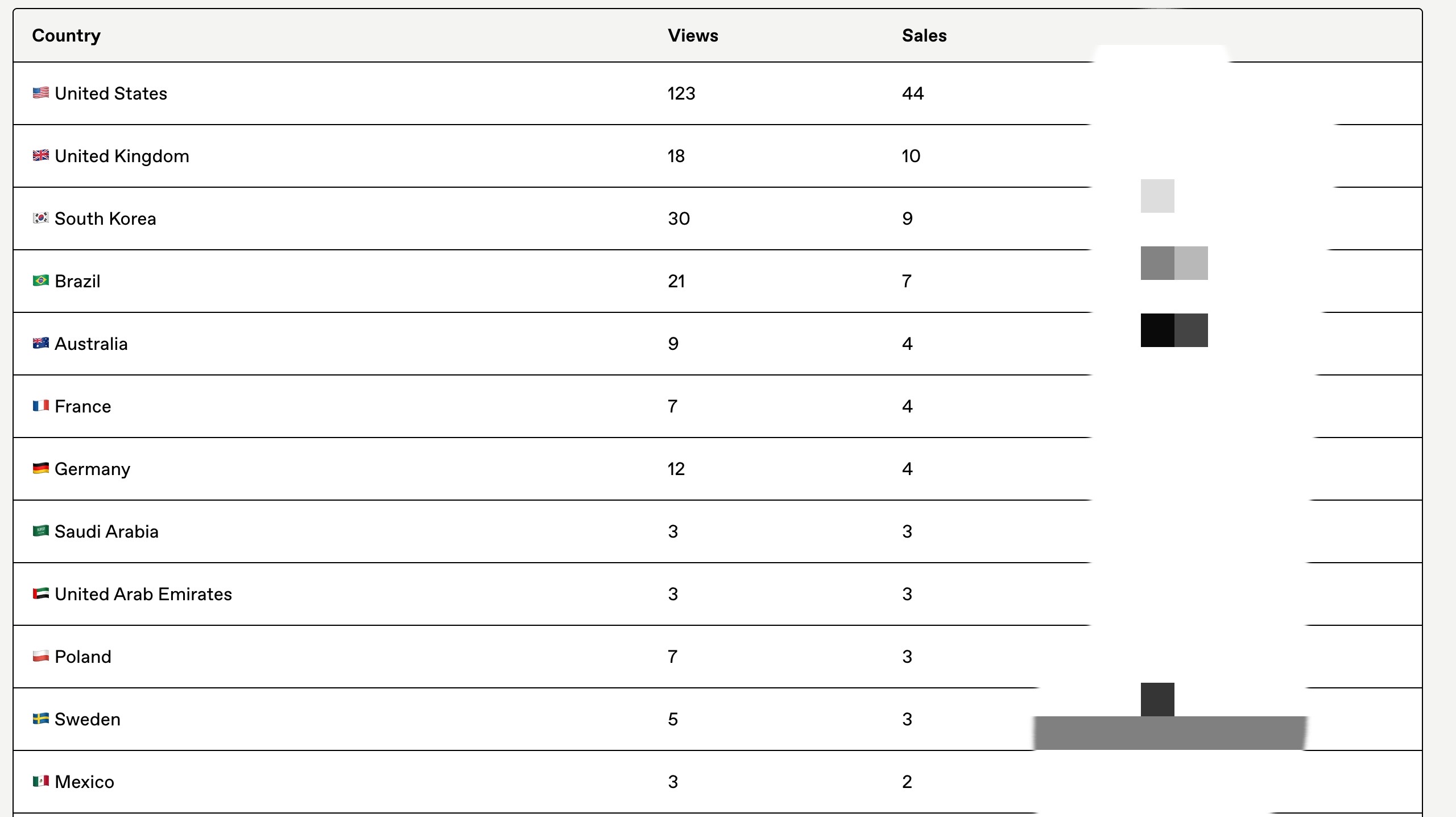Click the South Korea flag icon
This screenshot has height=817, width=1456.
40,218
